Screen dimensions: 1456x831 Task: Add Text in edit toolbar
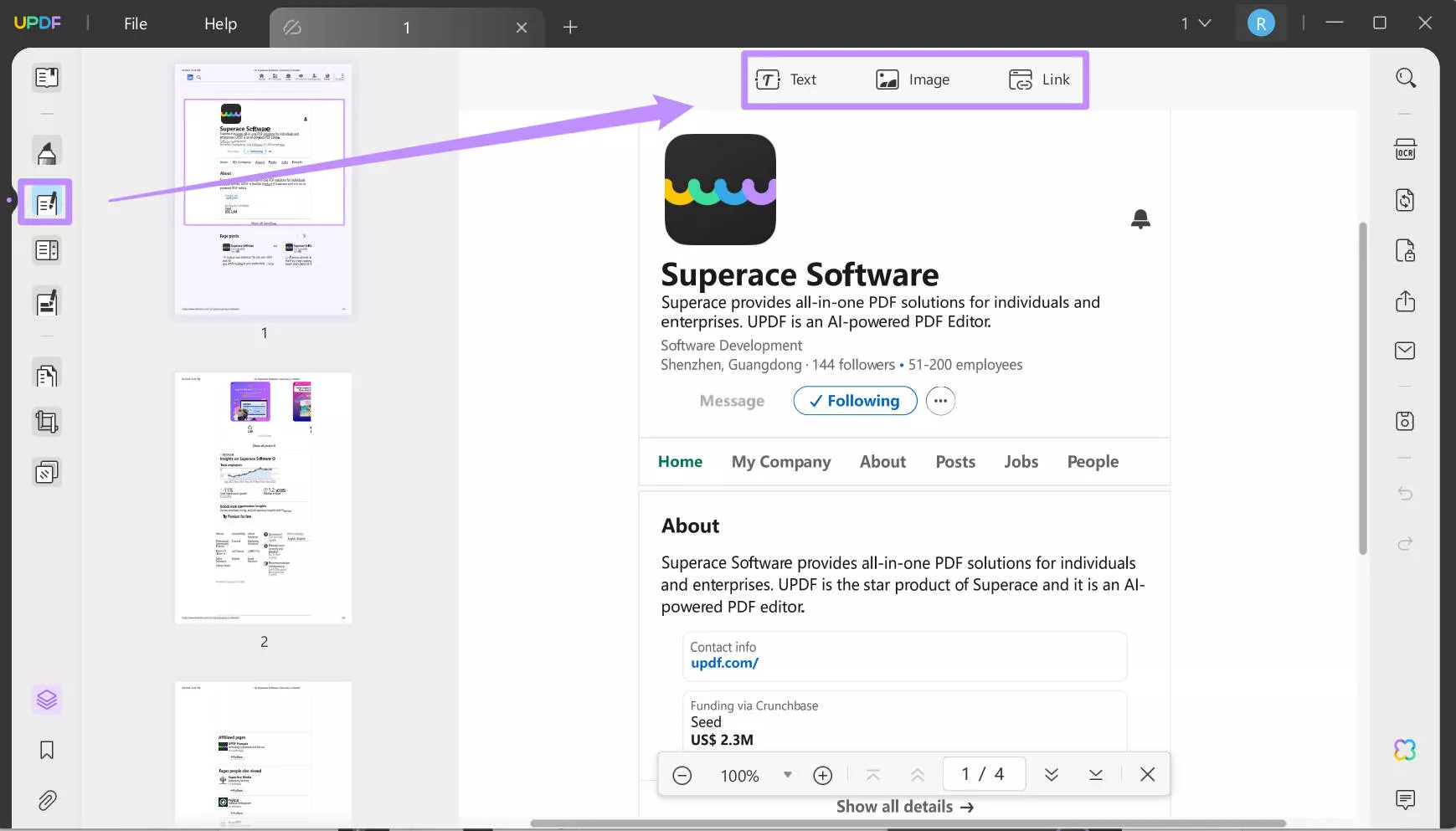pos(785,80)
